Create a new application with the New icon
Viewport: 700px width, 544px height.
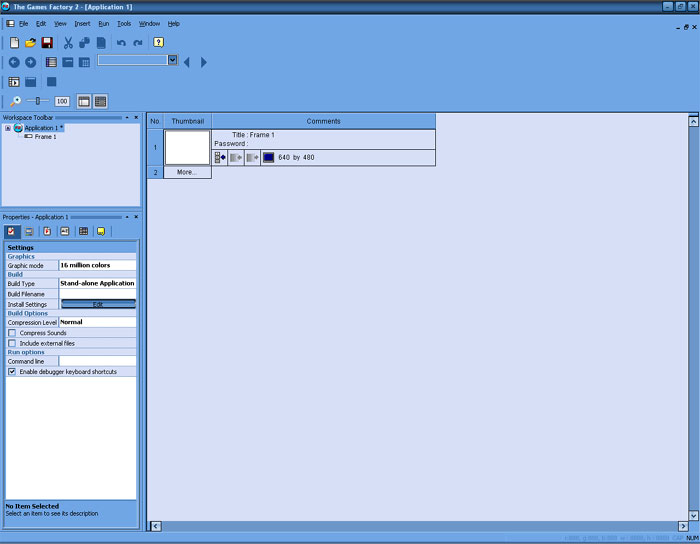click(x=14, y=42)
